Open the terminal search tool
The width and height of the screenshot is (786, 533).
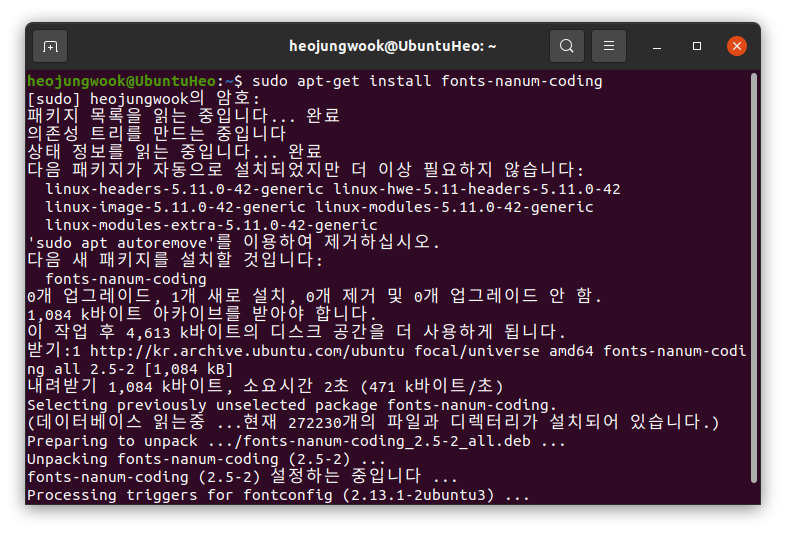tap(566, 46)
